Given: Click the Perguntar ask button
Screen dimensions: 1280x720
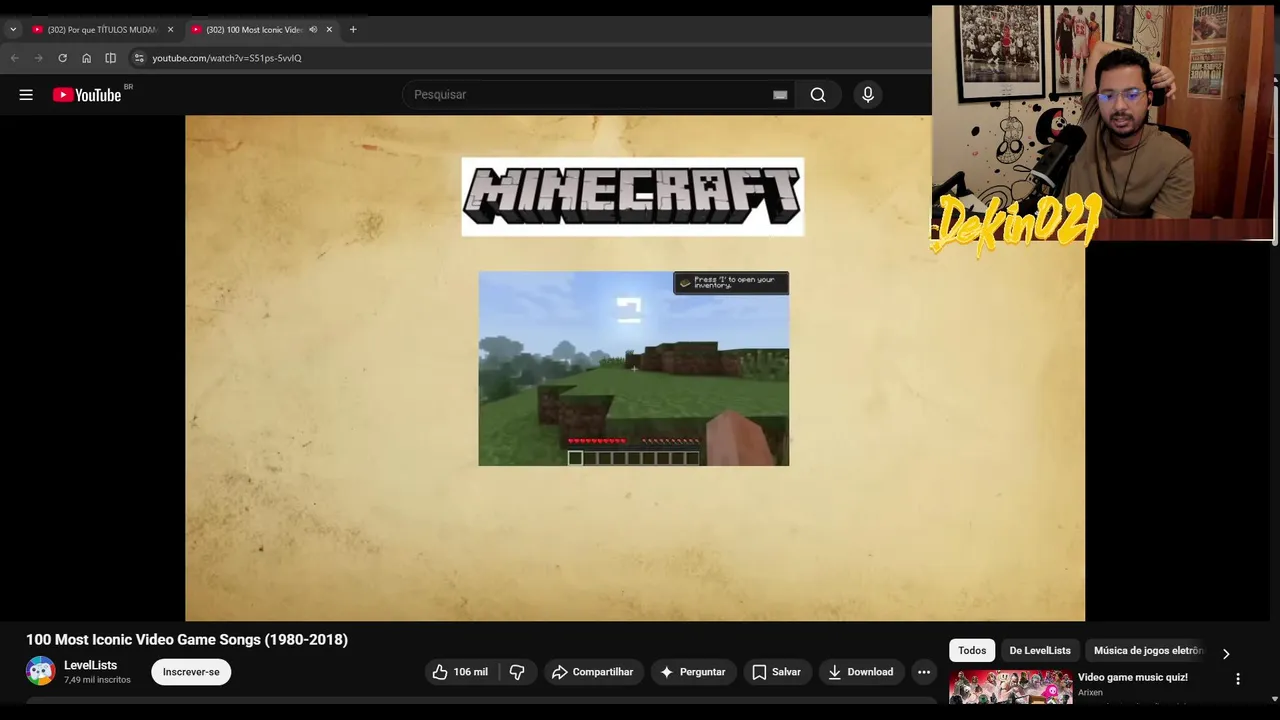Looking at the screenshot, I should 693,672.
